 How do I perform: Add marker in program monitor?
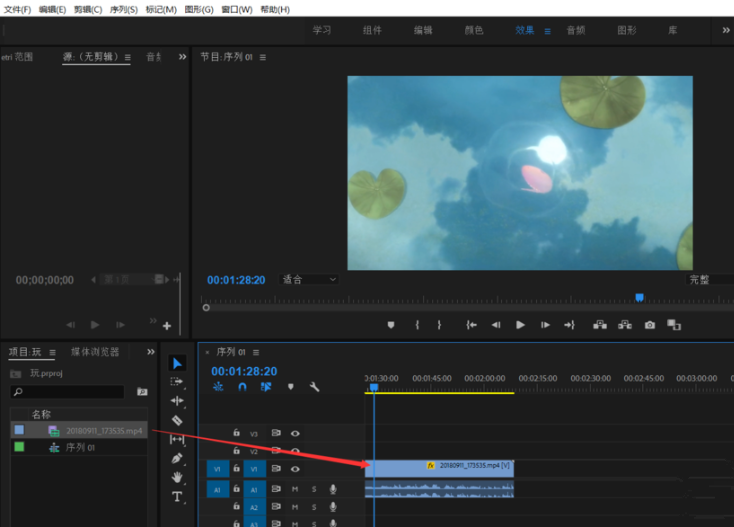coord(391,325)
